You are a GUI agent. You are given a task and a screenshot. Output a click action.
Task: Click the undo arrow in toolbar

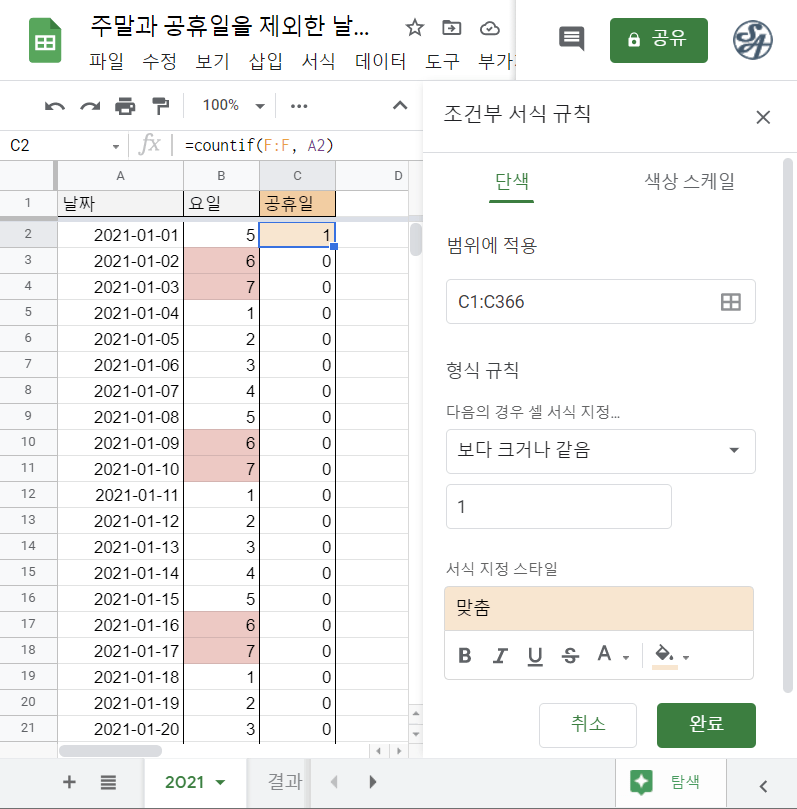[x=55, y=106]
